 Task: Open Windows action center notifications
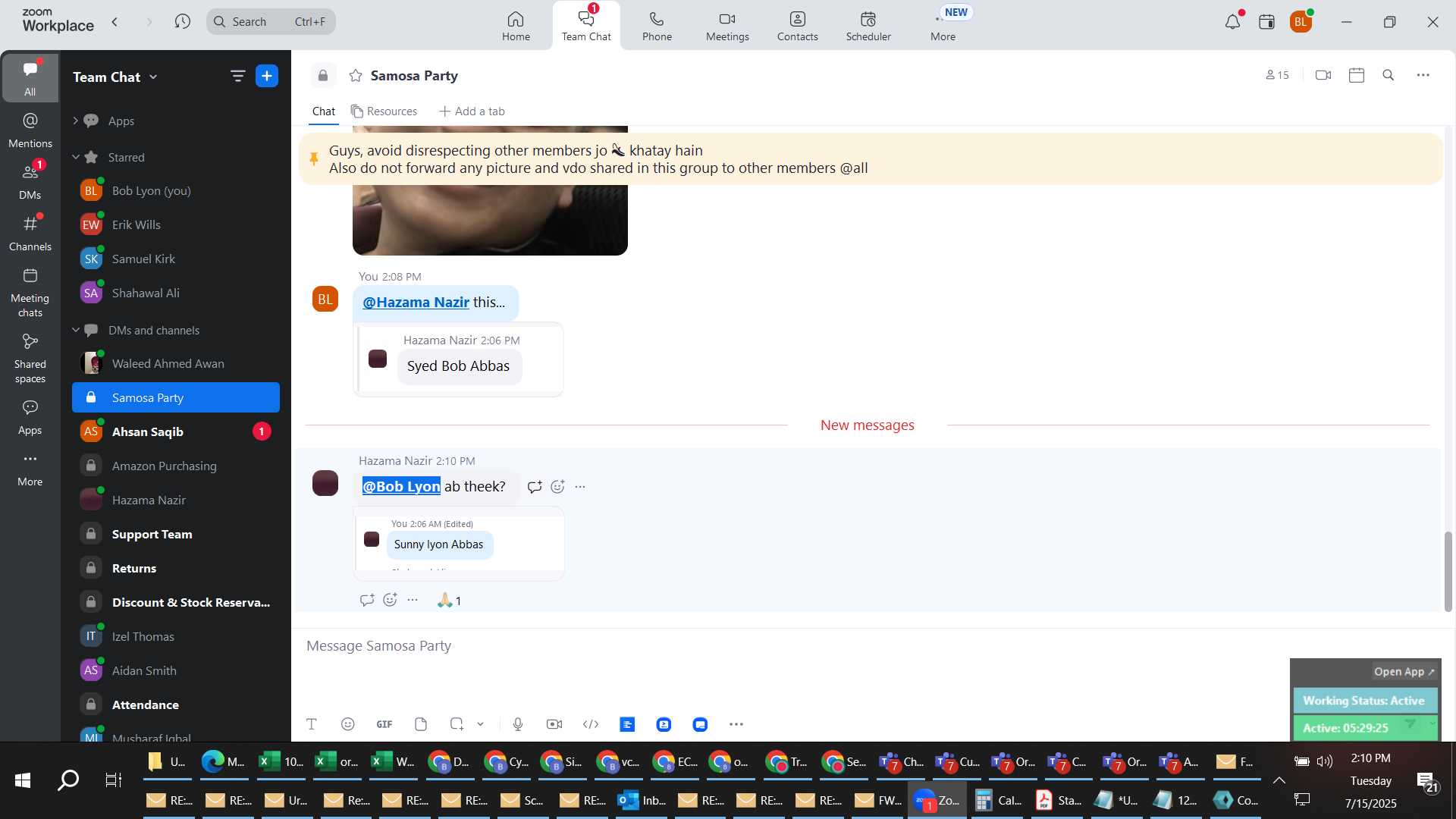click(1426, 782)
